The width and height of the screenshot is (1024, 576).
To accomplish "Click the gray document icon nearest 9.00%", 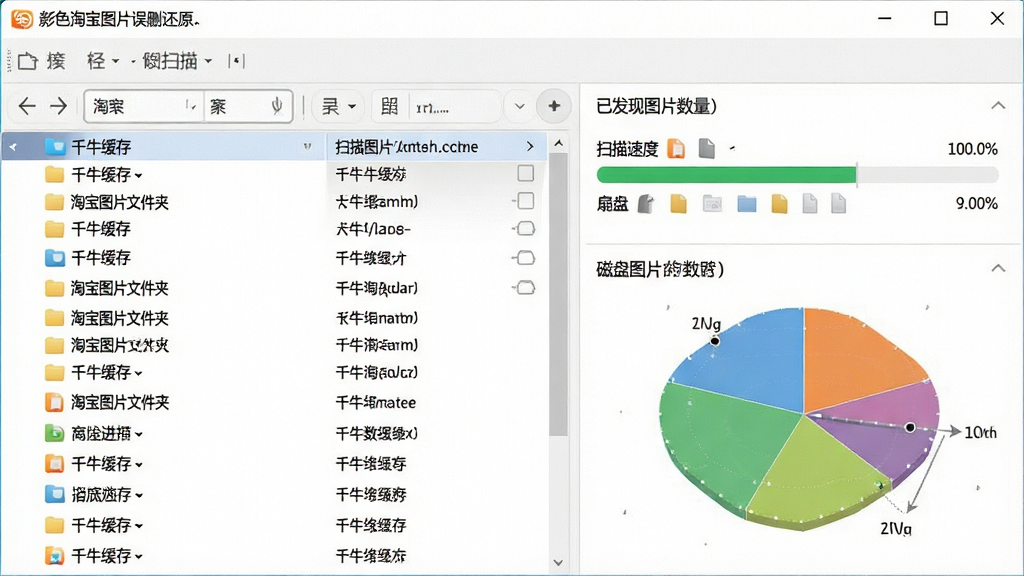I will (839, 204).
